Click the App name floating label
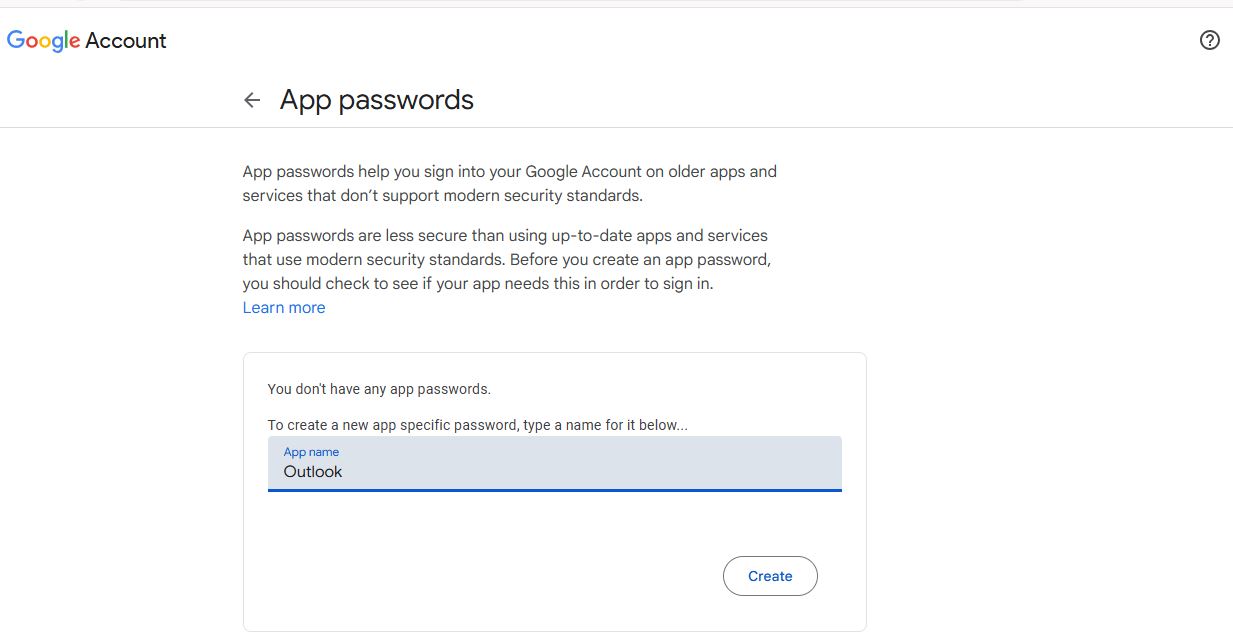Image resolution: width=1233 pixels, height=637 pixels. 311,451
